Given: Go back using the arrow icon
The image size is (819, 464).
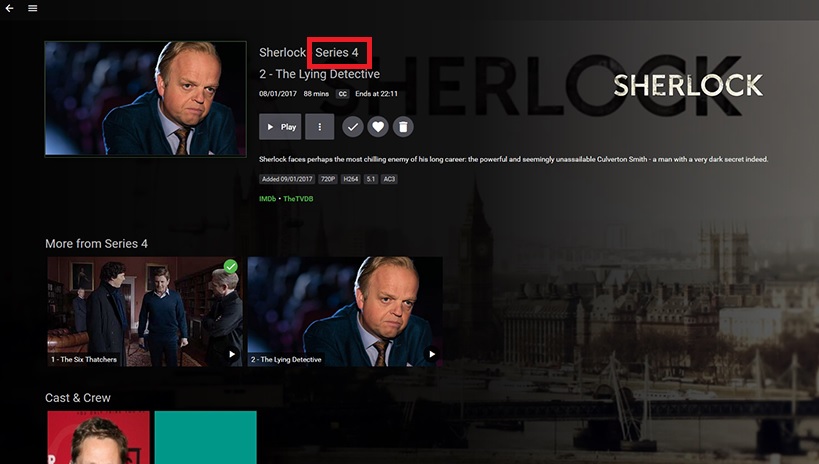Looking at the screenshot, I should pyautogui.click(x=9, y=8).
